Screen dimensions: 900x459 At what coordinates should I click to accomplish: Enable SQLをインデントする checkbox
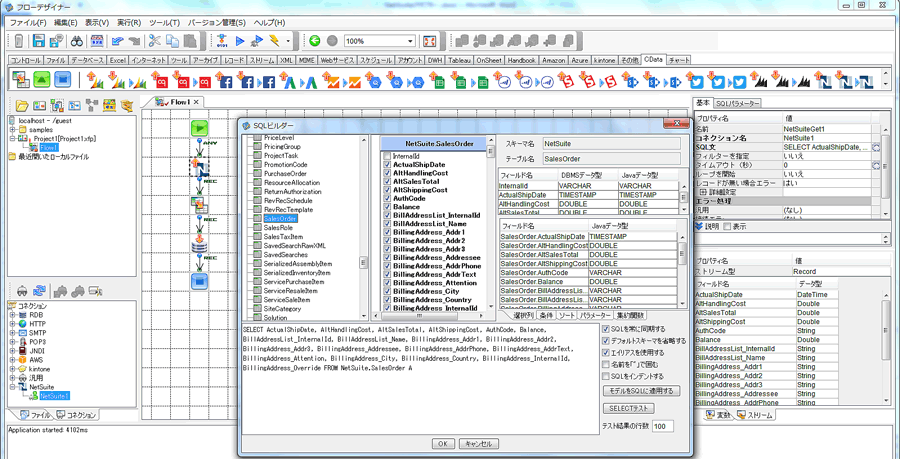pyautogui.click(x=606, y=376)
